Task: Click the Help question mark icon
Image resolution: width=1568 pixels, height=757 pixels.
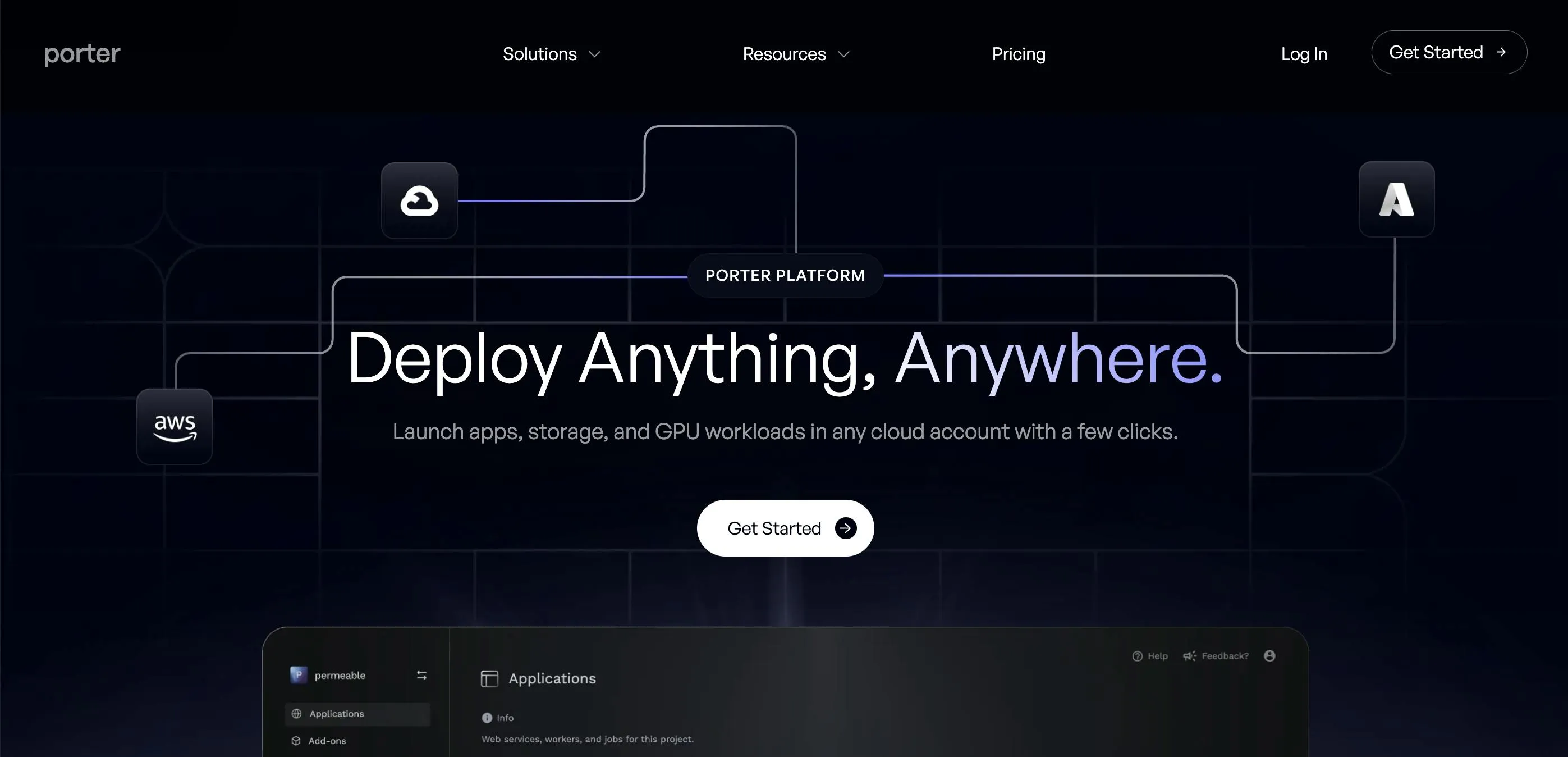Action: 1137,656
